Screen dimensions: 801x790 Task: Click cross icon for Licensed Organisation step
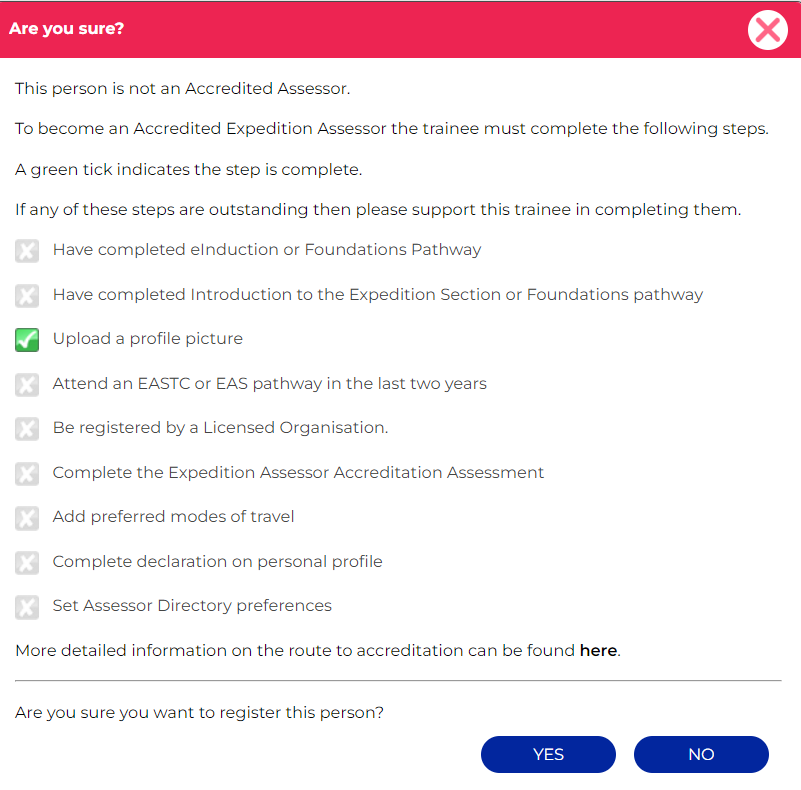pos(27,429)
